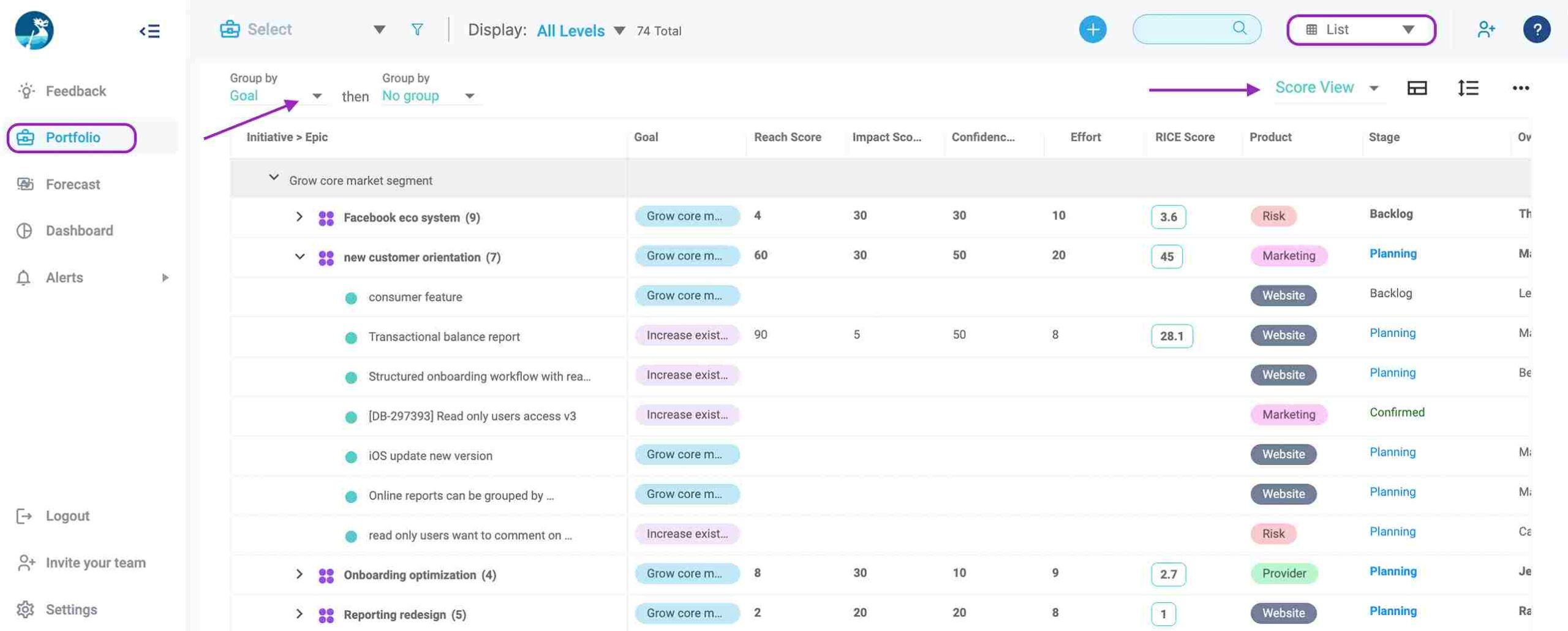Open the List view type dropdown

click(x=1361, y=29)
